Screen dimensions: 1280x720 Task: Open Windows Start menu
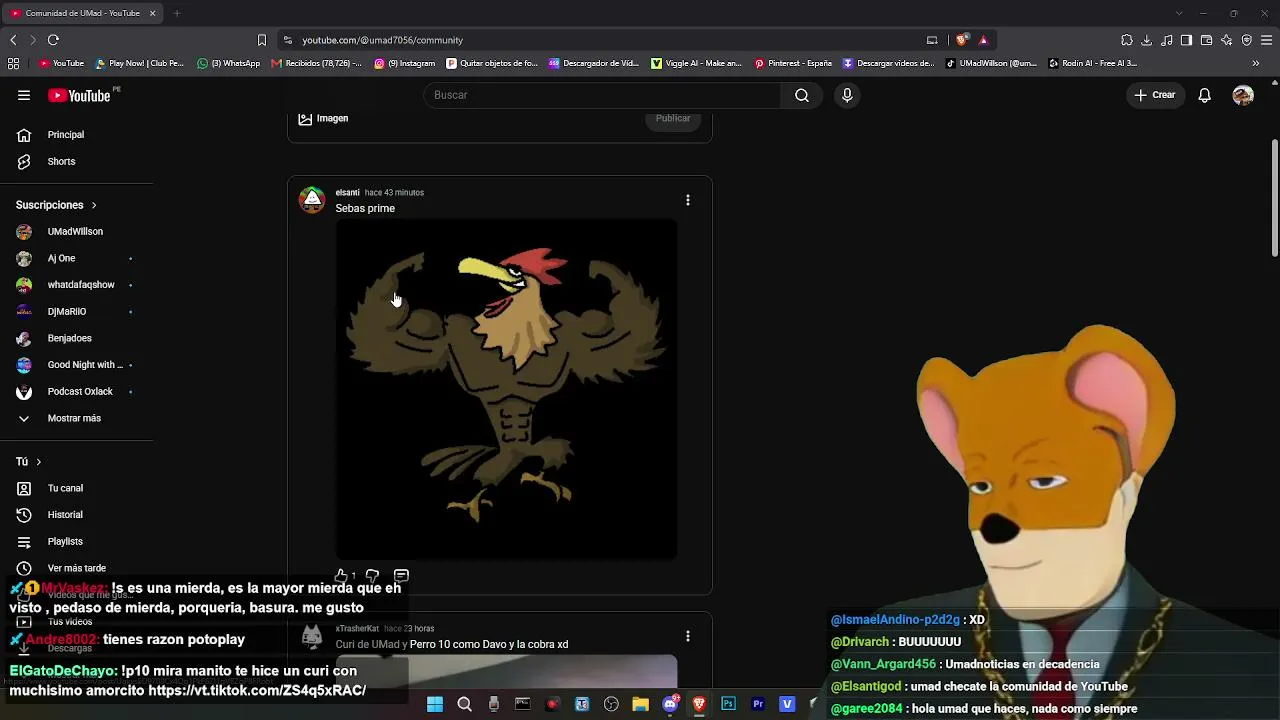pos(435,704)
